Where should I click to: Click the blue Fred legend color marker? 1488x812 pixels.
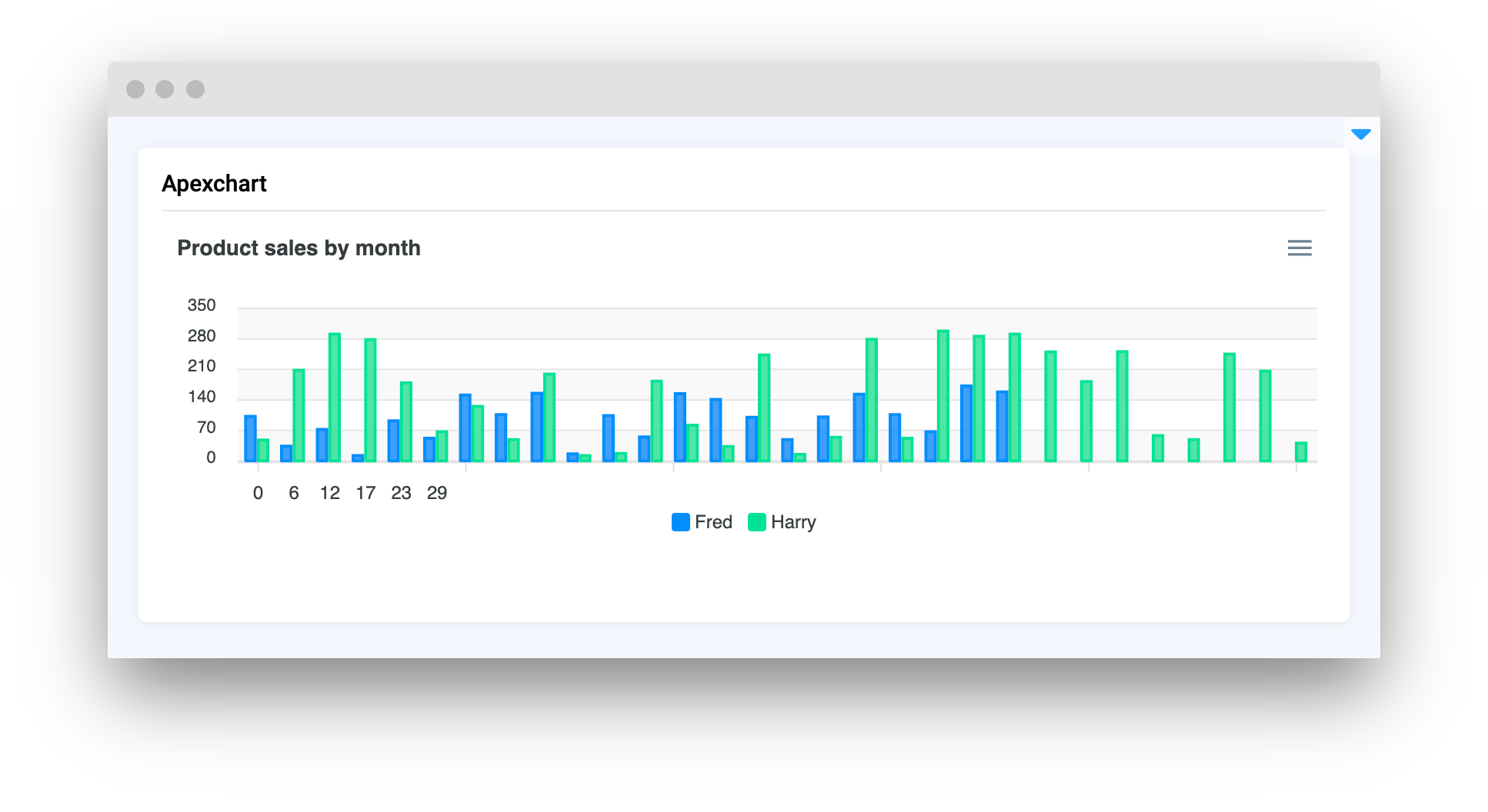click(x=680, y=522)
